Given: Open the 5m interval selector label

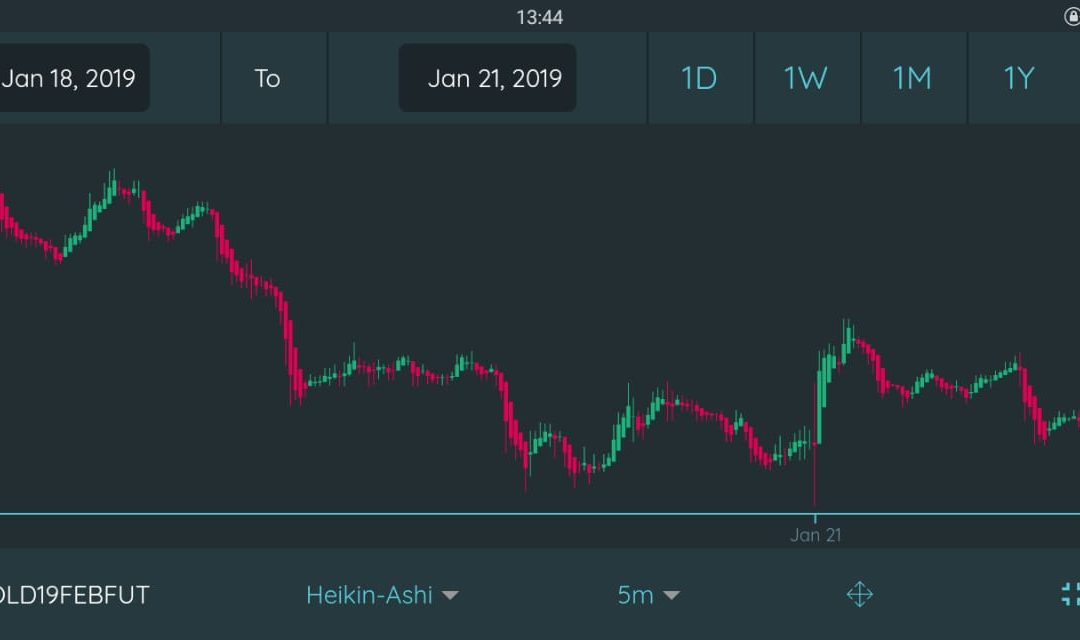Looking at the screenshot, I should pos(635,595).
